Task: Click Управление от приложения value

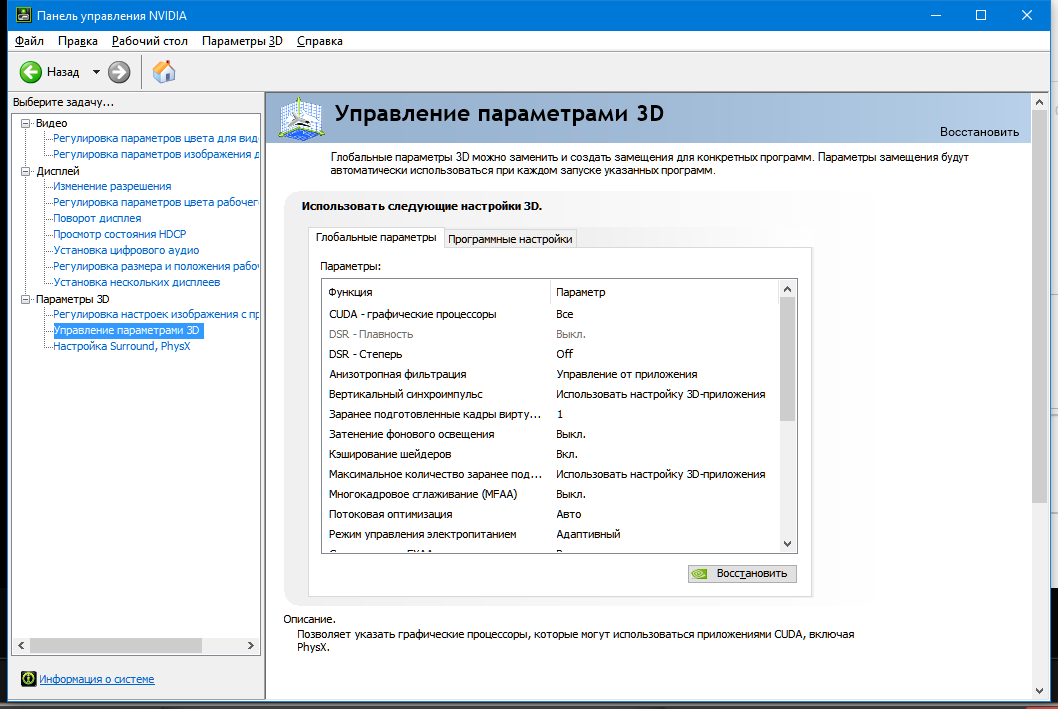Action: pos(626,374)
